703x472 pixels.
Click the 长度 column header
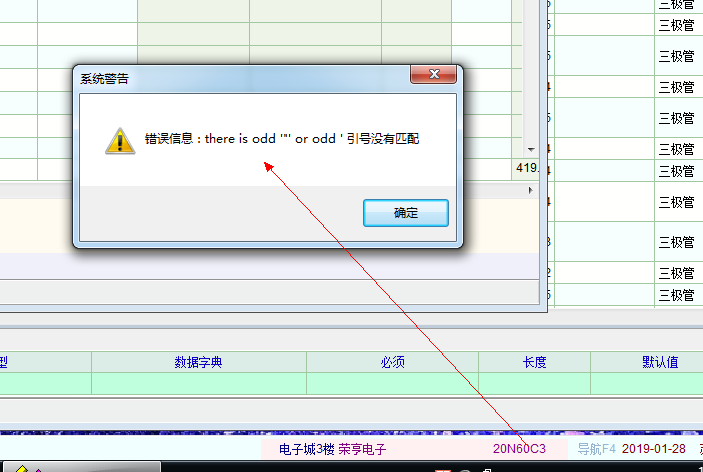pos(534,362)
